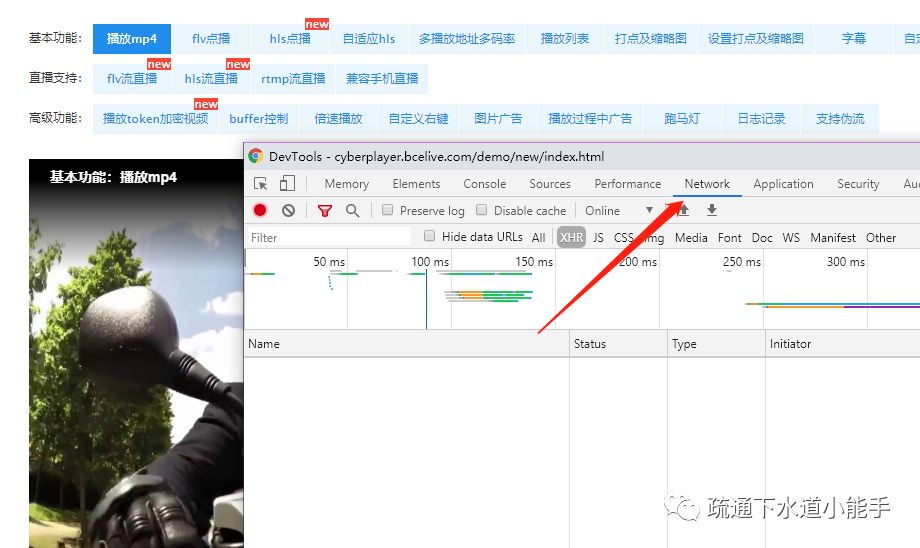Open the Security tab
Screen dimensions: 920x548
pos(858,184)
